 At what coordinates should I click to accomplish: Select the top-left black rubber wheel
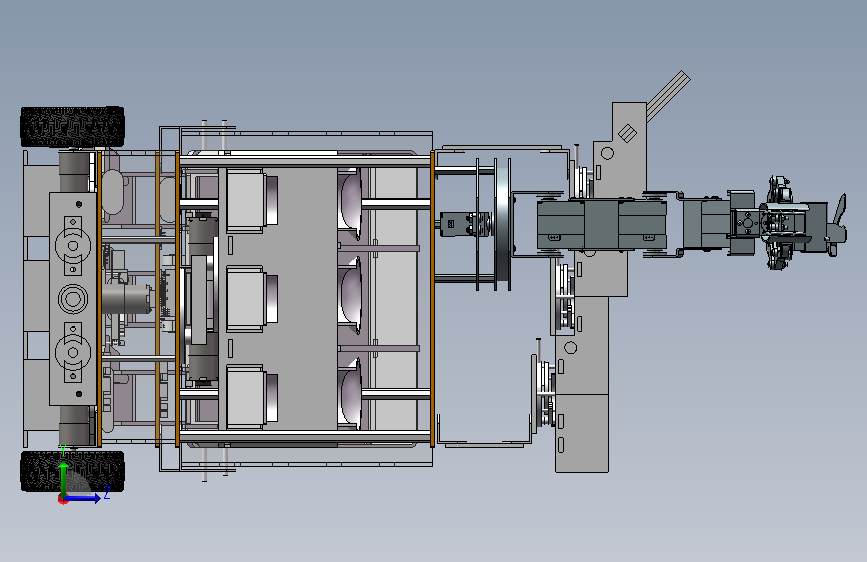point(72,127)
